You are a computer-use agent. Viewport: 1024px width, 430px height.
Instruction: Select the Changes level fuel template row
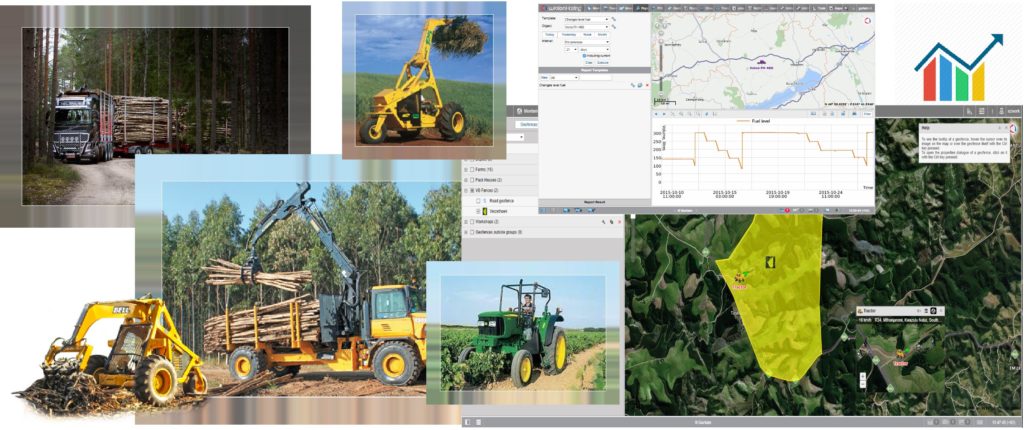pyautogui.click(x=594, y=85)
